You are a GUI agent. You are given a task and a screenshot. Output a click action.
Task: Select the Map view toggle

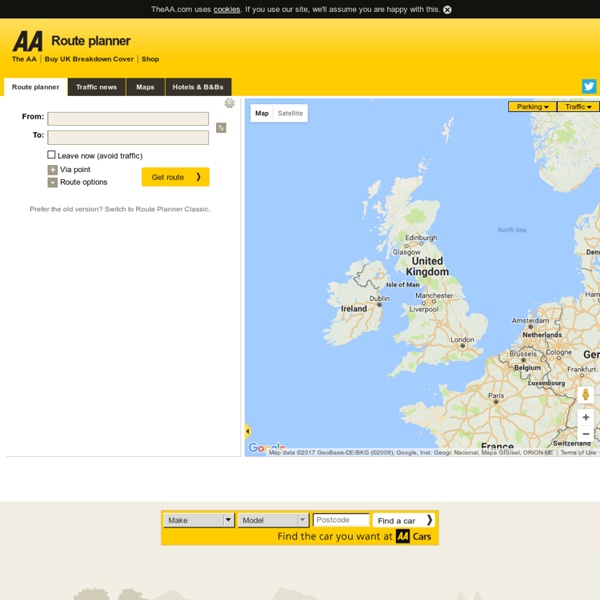262,113
